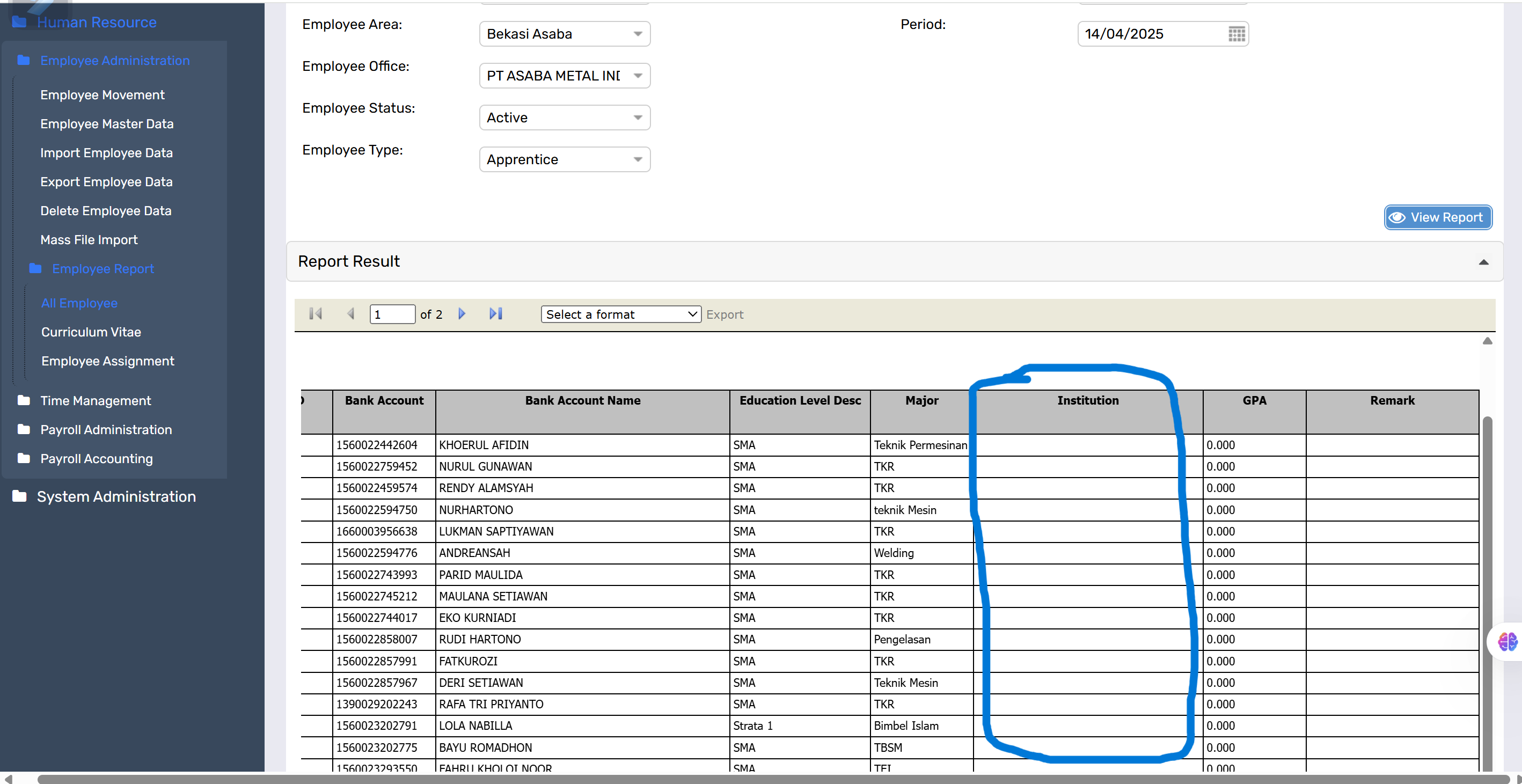
Task: Click the page number input field
Action: coord(392,314)
